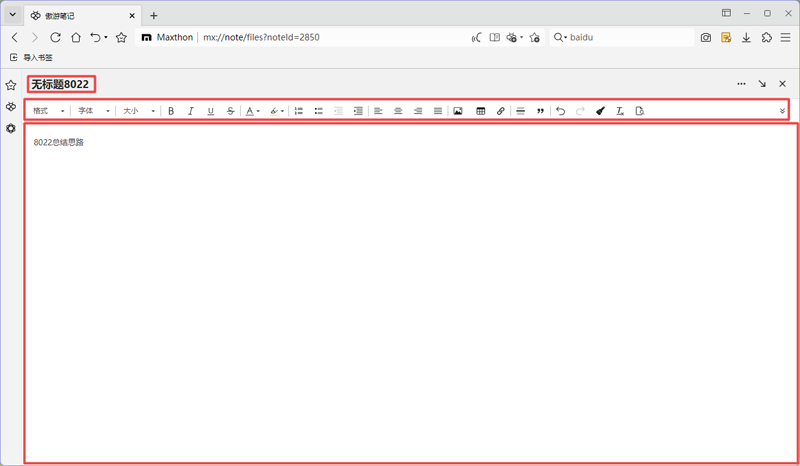Open the text color picker
This screenshot has height=466, width=800.
click(253, 111)
